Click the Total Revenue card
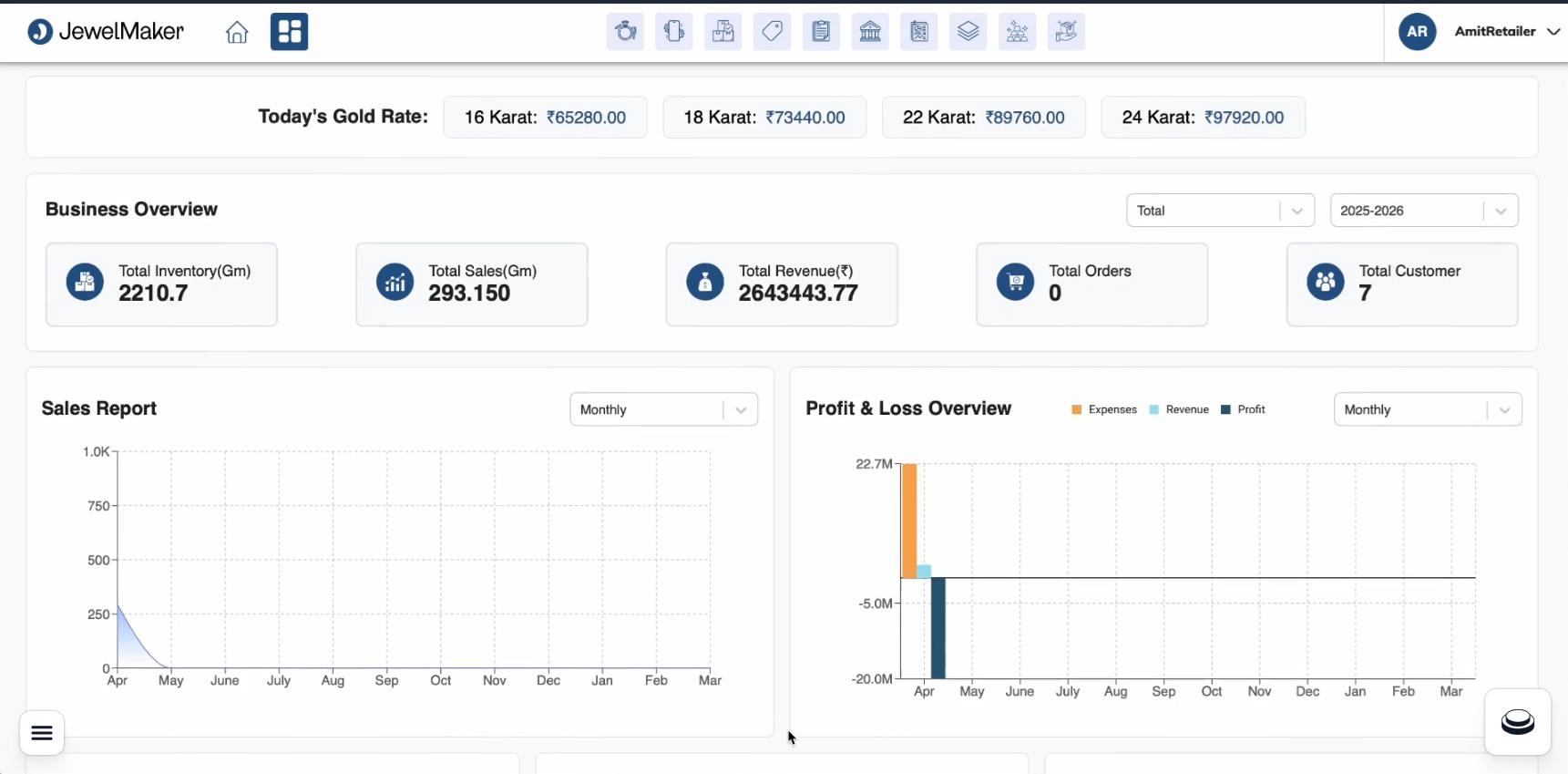The width and height of the screenshot is (1568, 774). click(781, 284)
